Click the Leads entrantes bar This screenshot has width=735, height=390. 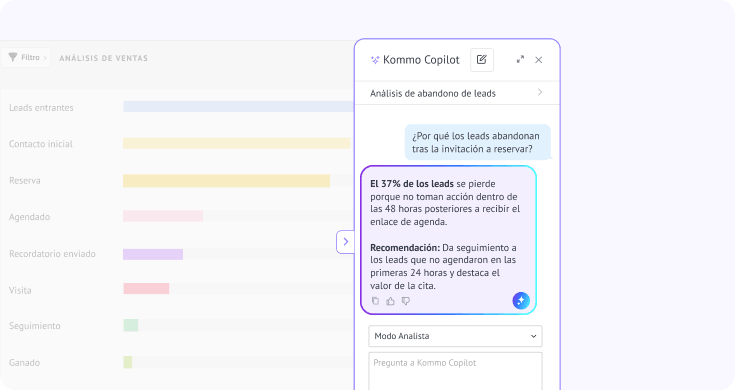coord(238,106)
